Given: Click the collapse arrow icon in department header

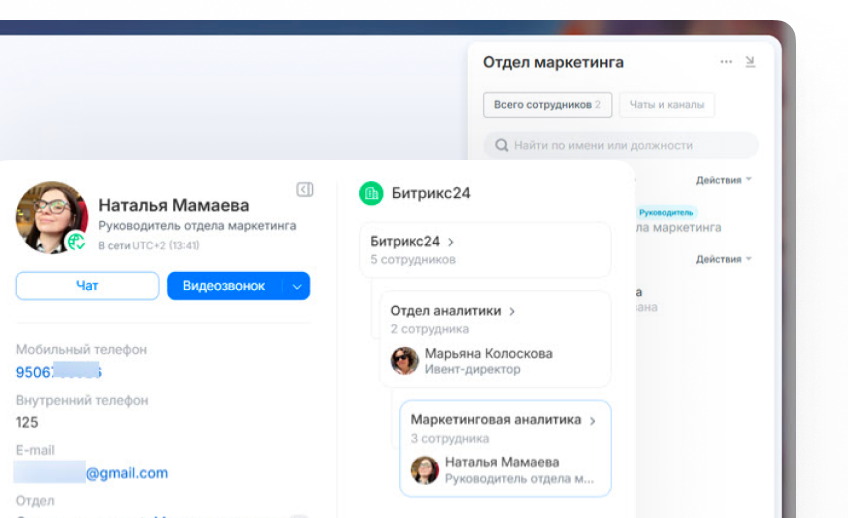Looking at the screenshot, I should click(751, 62).
